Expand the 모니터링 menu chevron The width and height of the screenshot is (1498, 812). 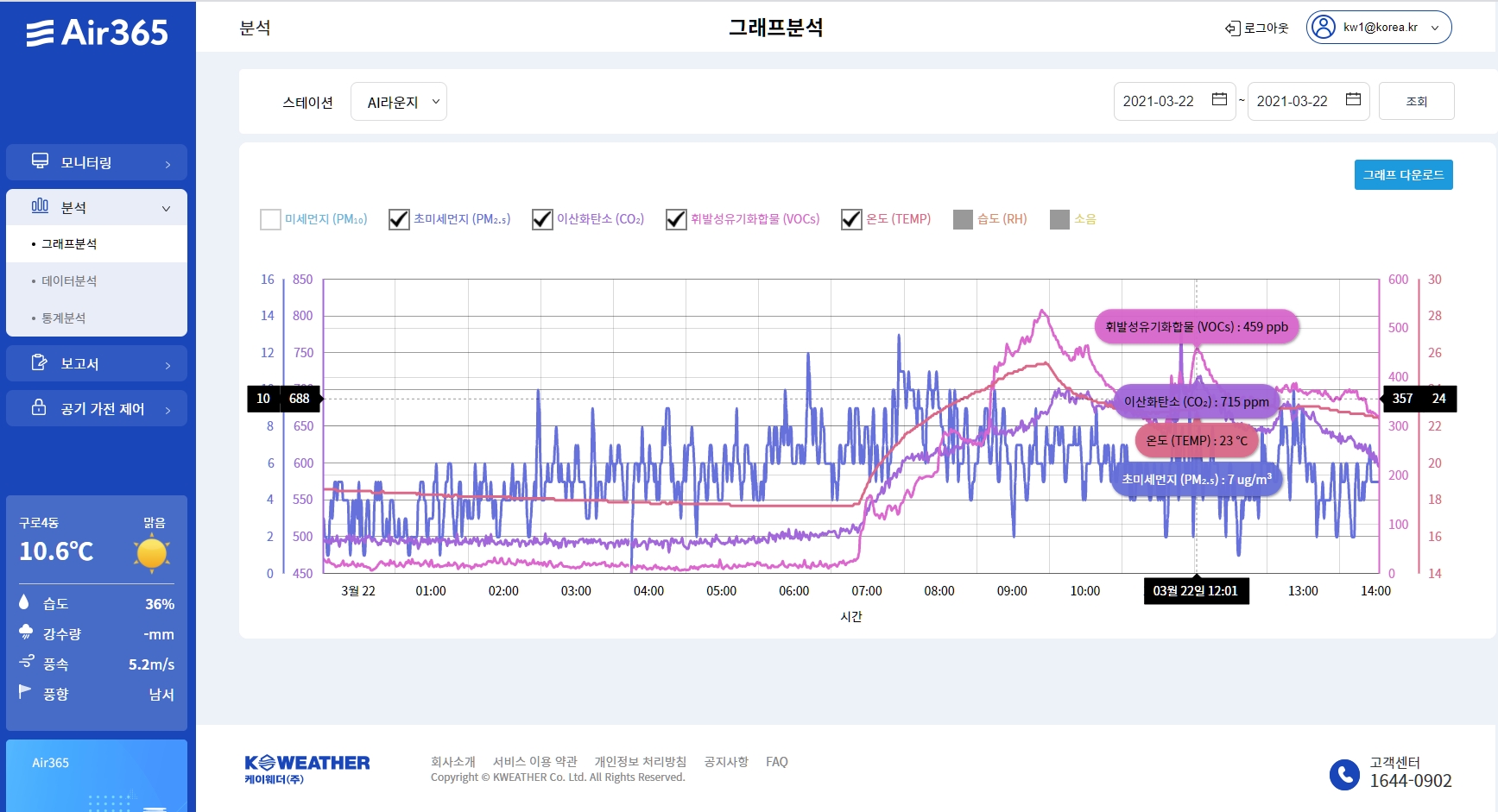tap(167, 164)
